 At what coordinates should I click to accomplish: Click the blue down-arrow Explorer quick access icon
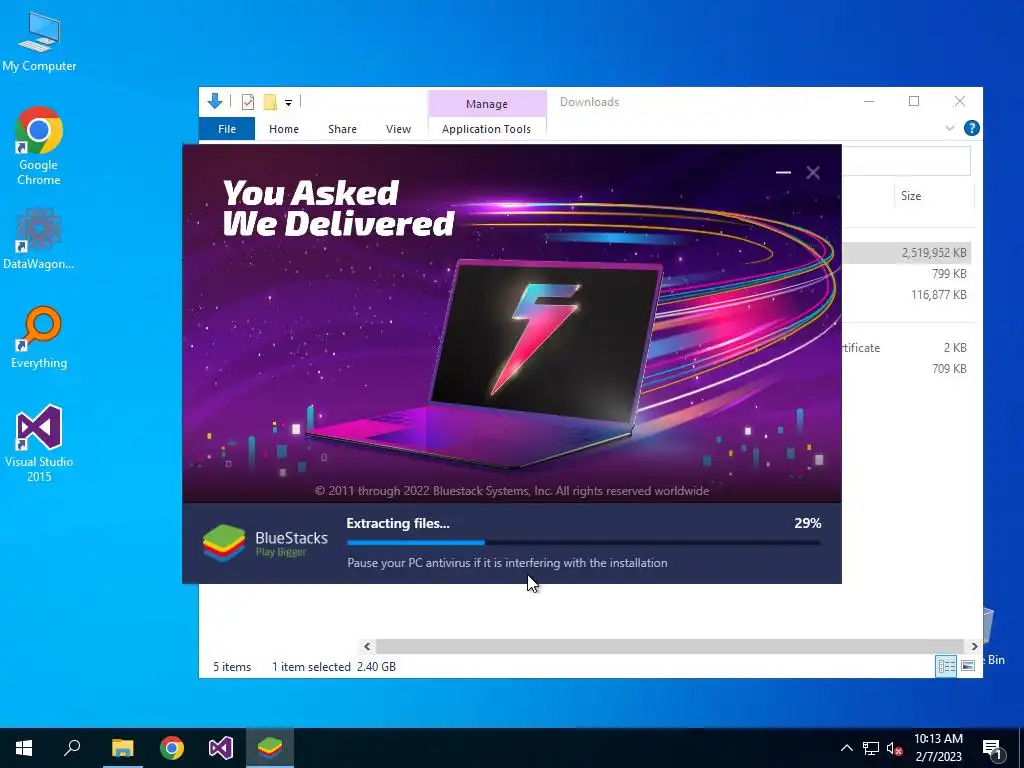click(x=215, y=101)
